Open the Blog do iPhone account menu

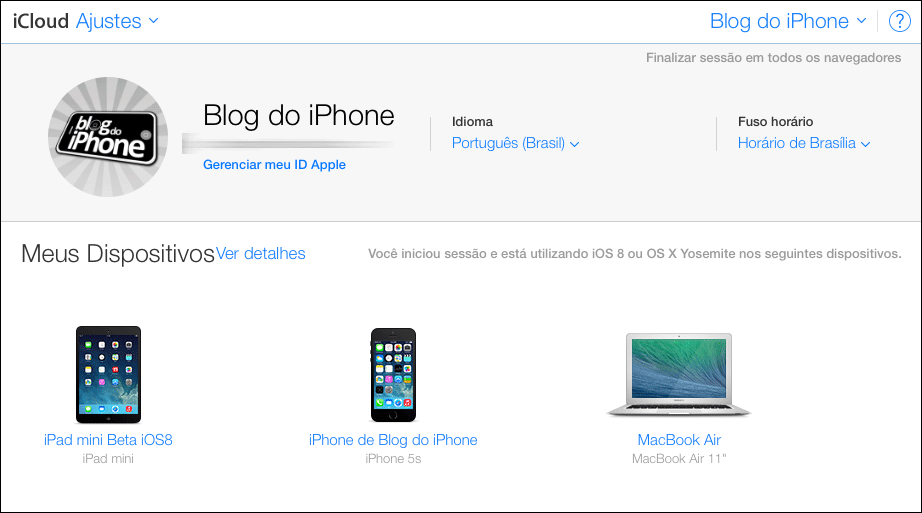789,21
